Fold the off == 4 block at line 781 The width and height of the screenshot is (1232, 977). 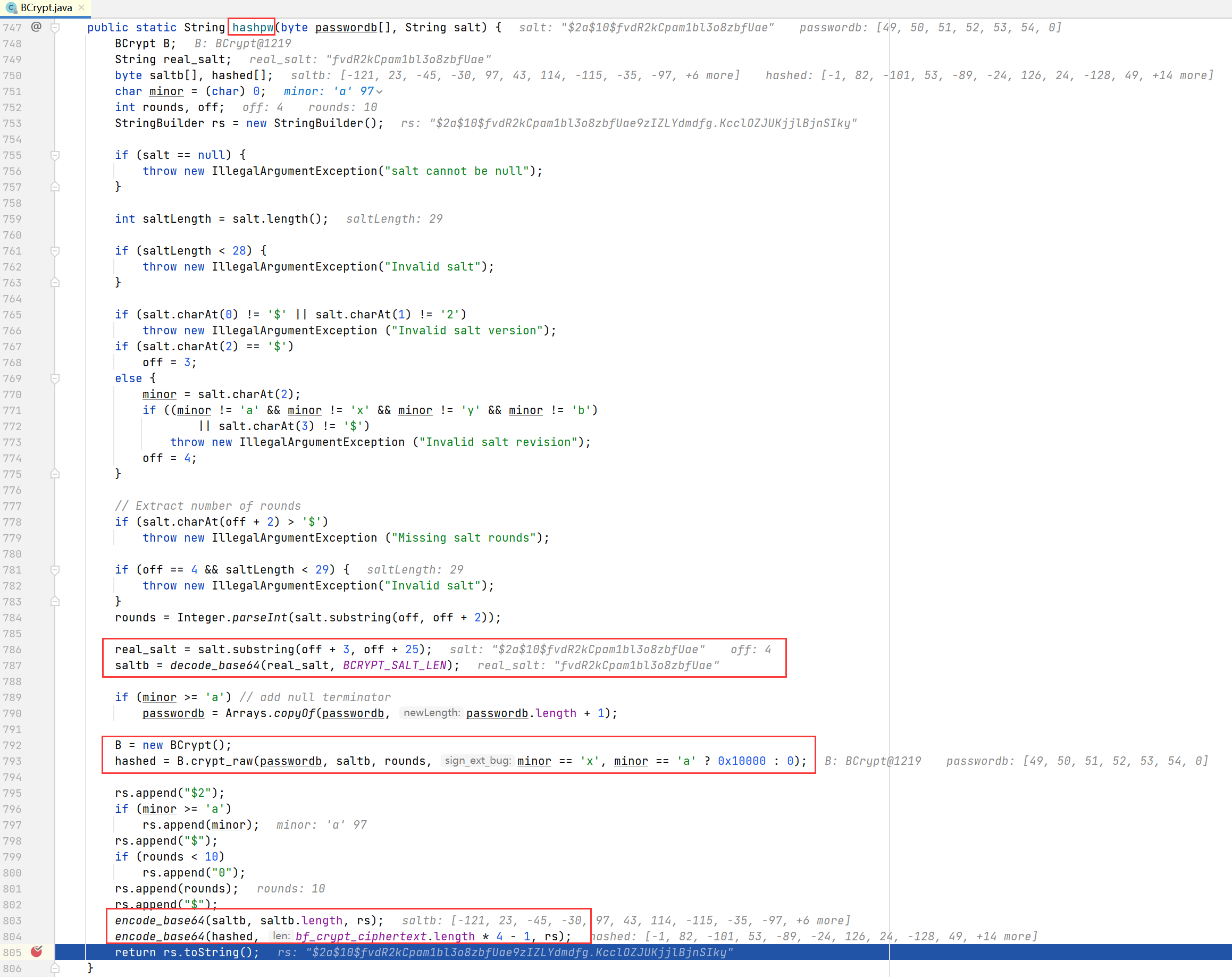pyautogui.click(x=55, y=570)
